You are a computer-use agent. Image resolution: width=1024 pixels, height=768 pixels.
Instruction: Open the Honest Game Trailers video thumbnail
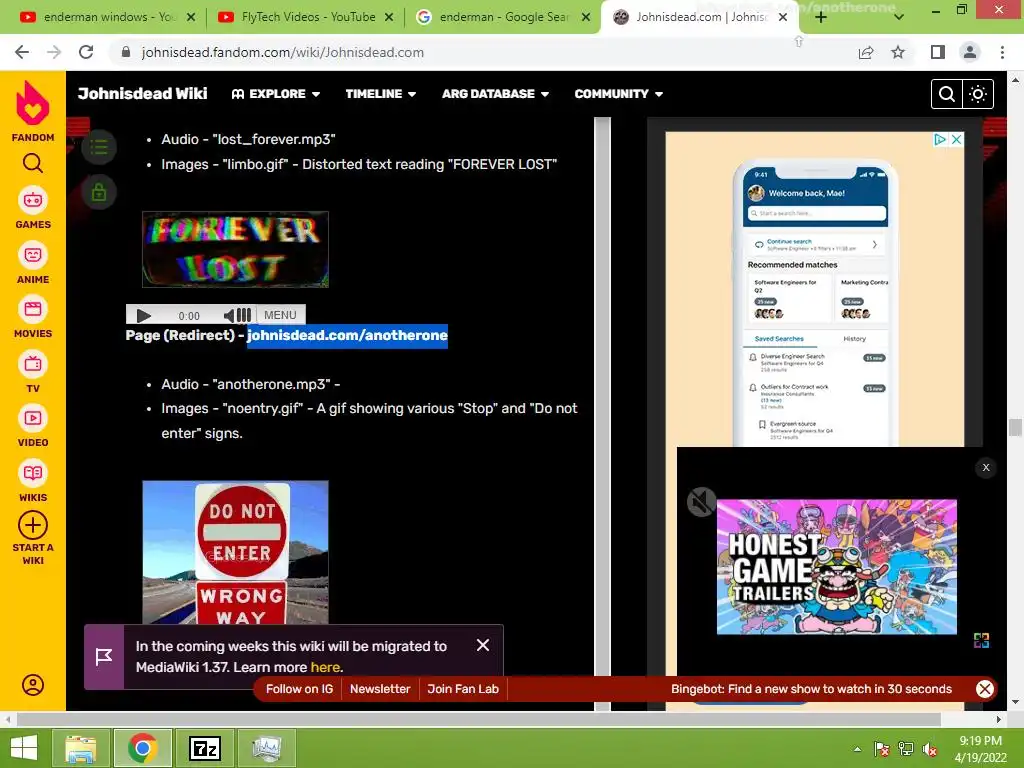pos(837,567)
